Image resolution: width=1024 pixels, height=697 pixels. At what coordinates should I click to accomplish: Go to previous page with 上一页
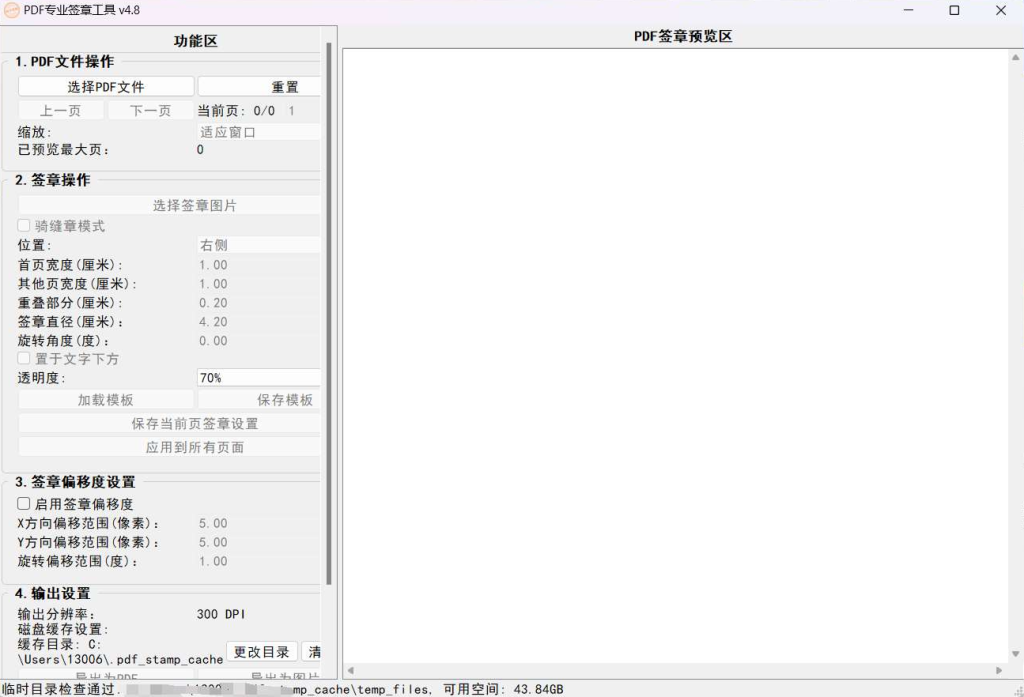(61, 110)
